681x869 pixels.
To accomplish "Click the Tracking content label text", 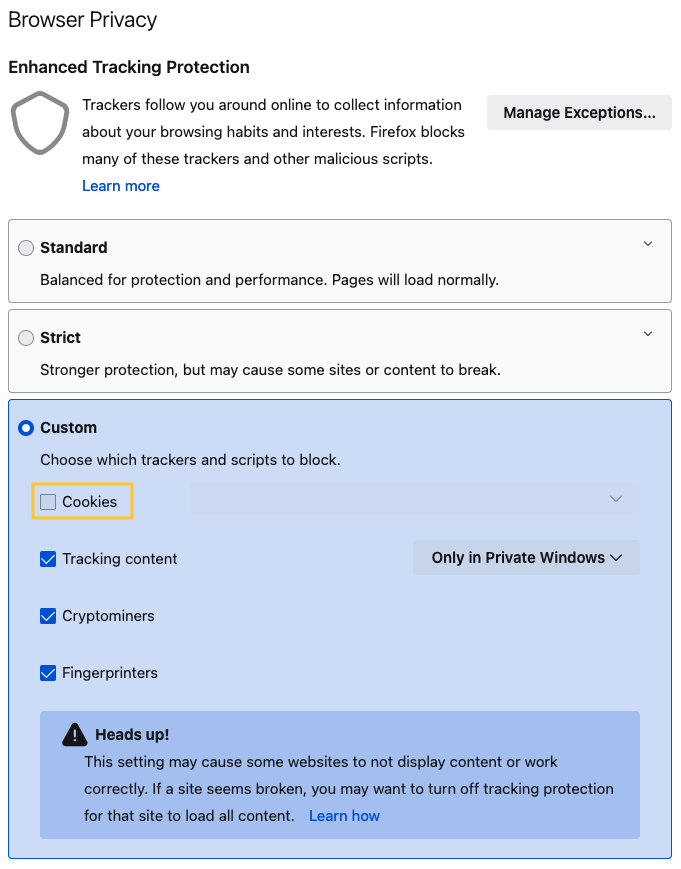I will [120, 559].
